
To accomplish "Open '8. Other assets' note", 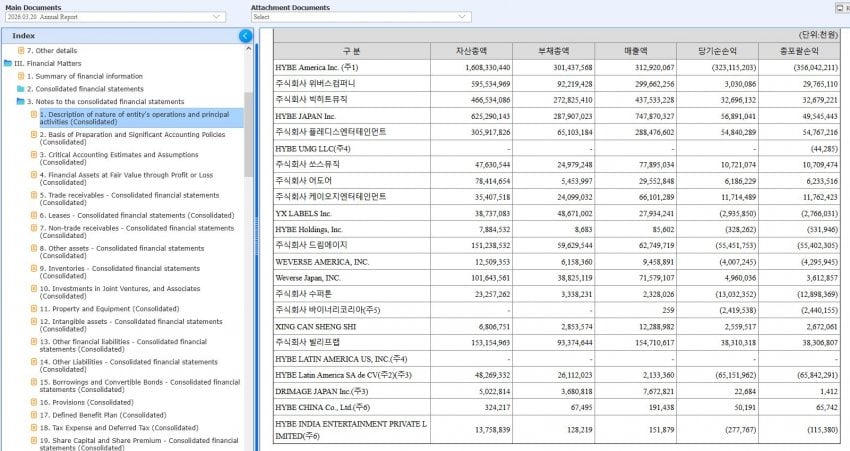I will tap(122, 252).
